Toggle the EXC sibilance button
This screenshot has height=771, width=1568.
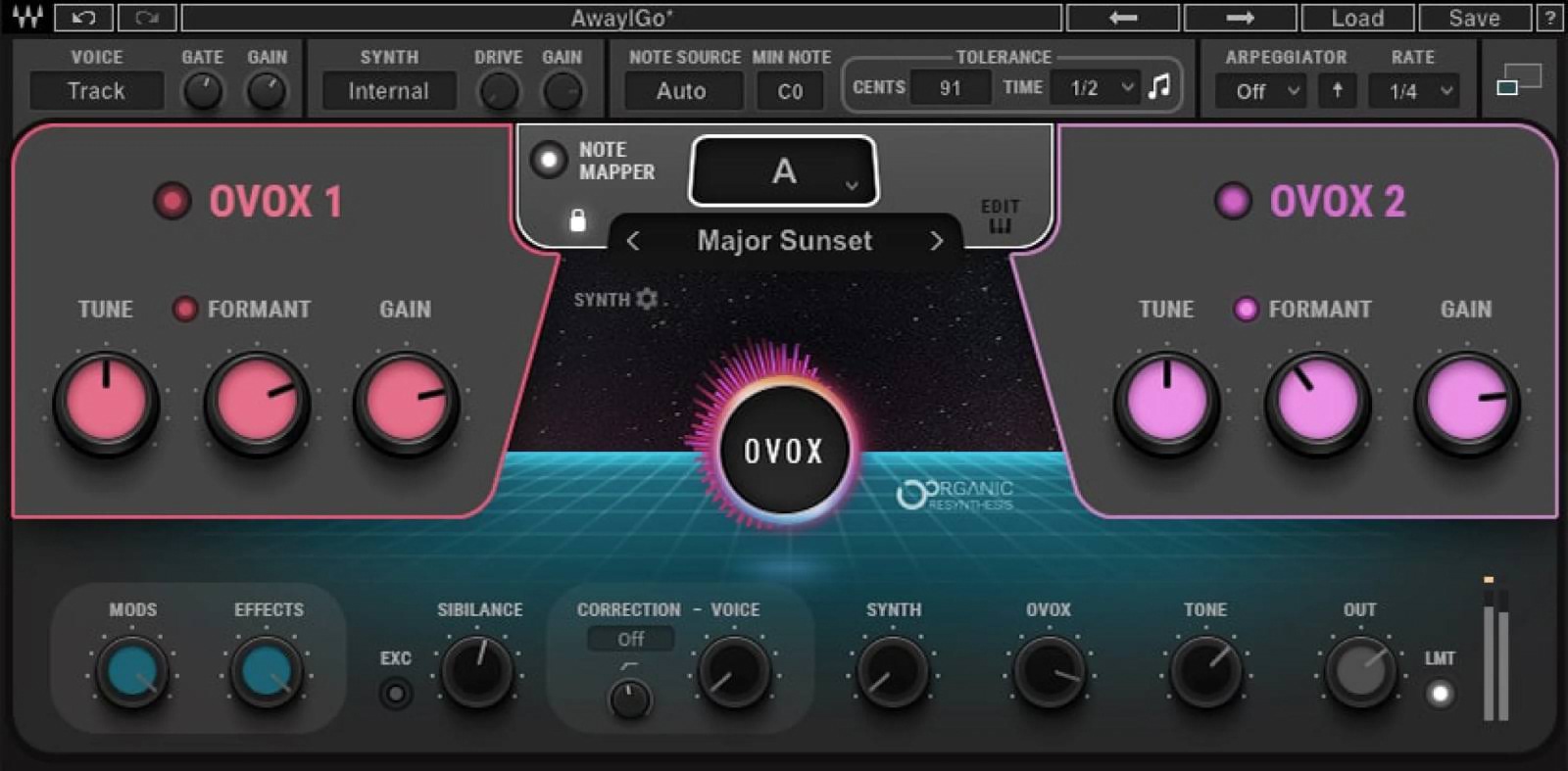point(396,694)
